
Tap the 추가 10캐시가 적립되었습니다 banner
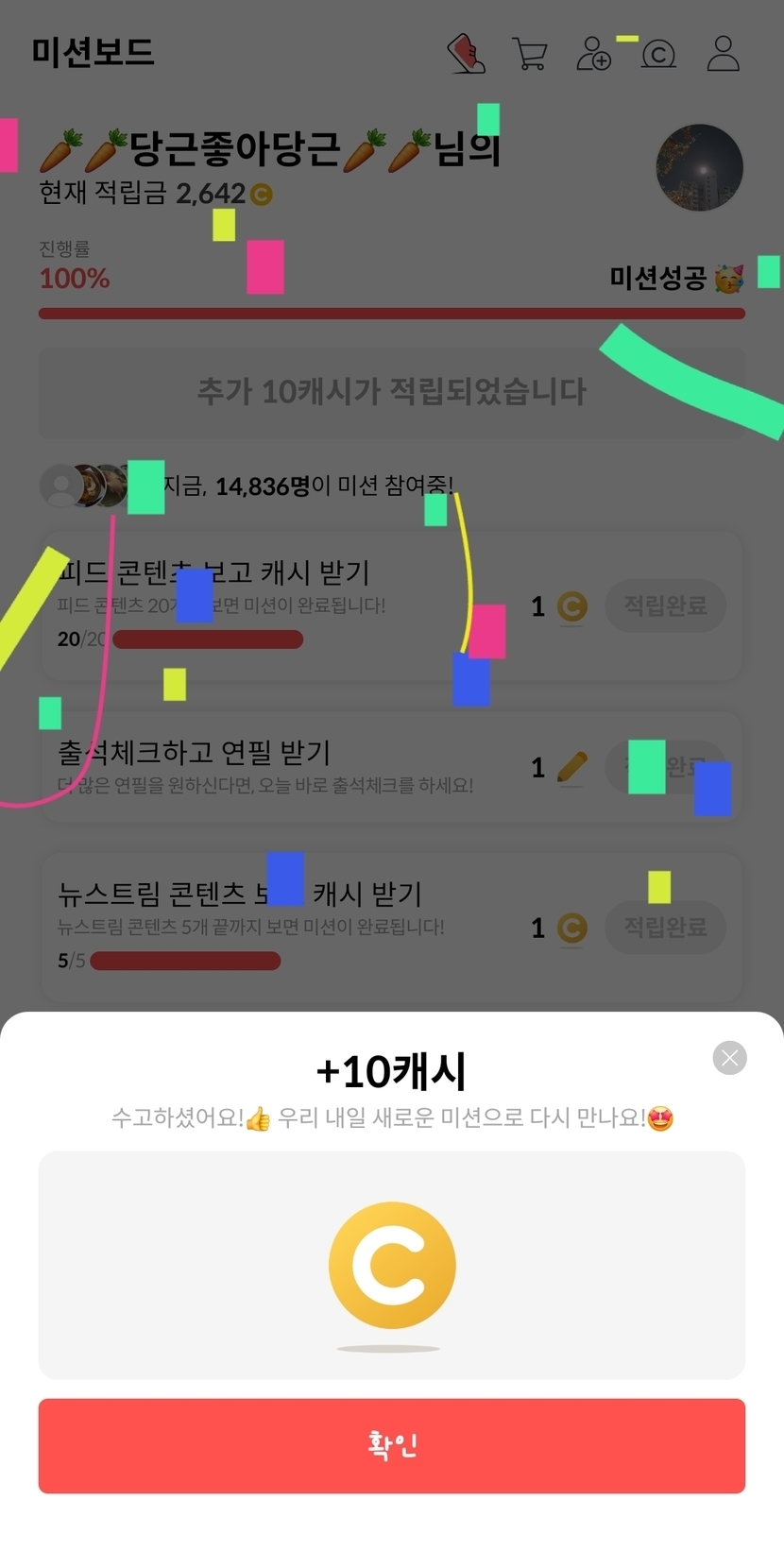392,391
